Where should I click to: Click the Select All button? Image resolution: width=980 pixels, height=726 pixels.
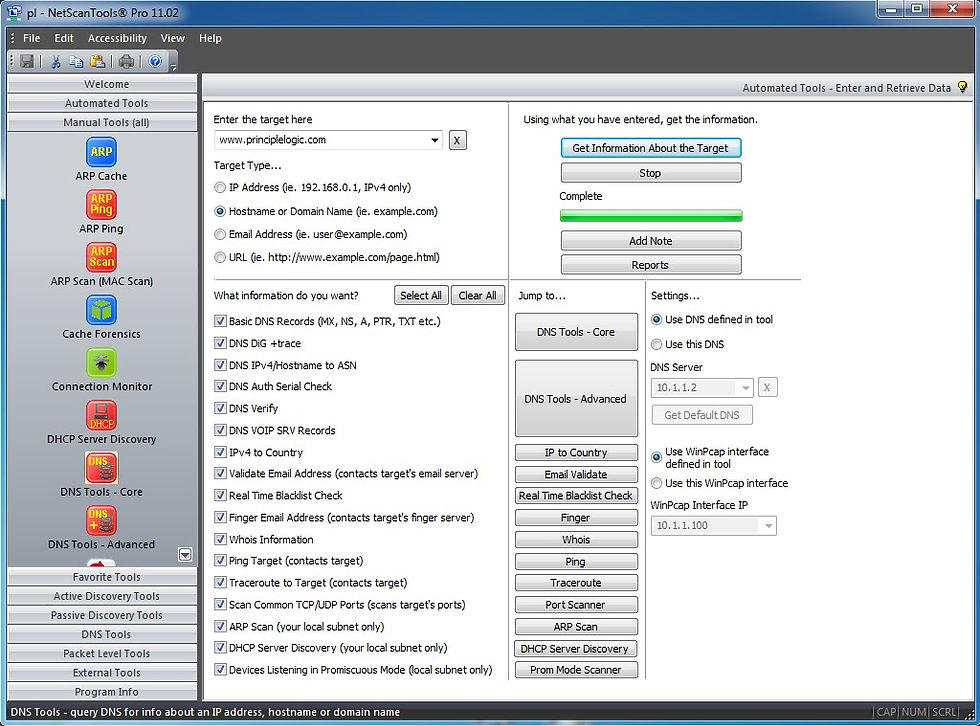point(421,296)
